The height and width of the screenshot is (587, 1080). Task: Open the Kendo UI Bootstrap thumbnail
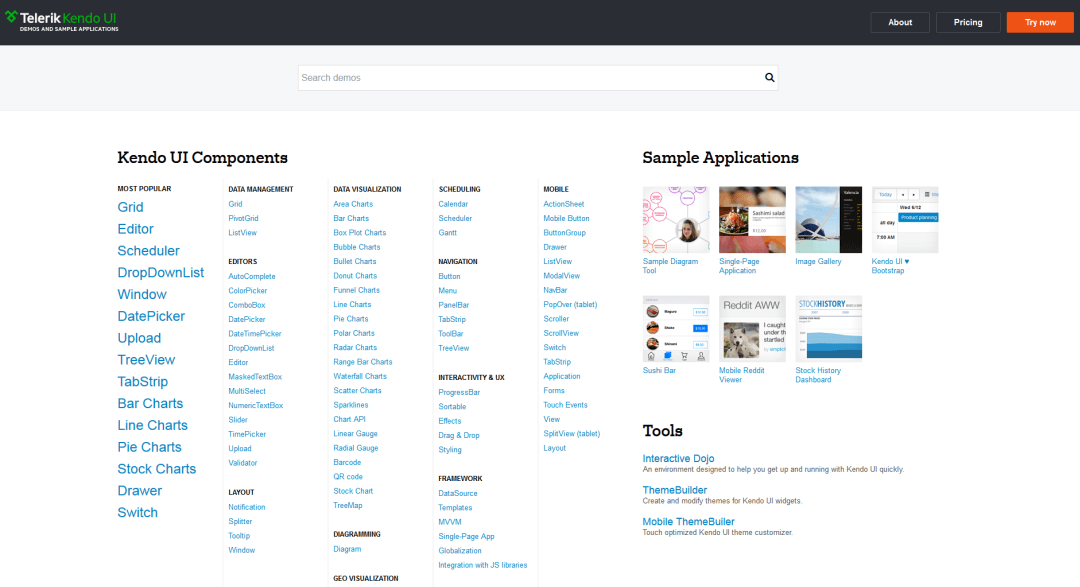point(905,220)
